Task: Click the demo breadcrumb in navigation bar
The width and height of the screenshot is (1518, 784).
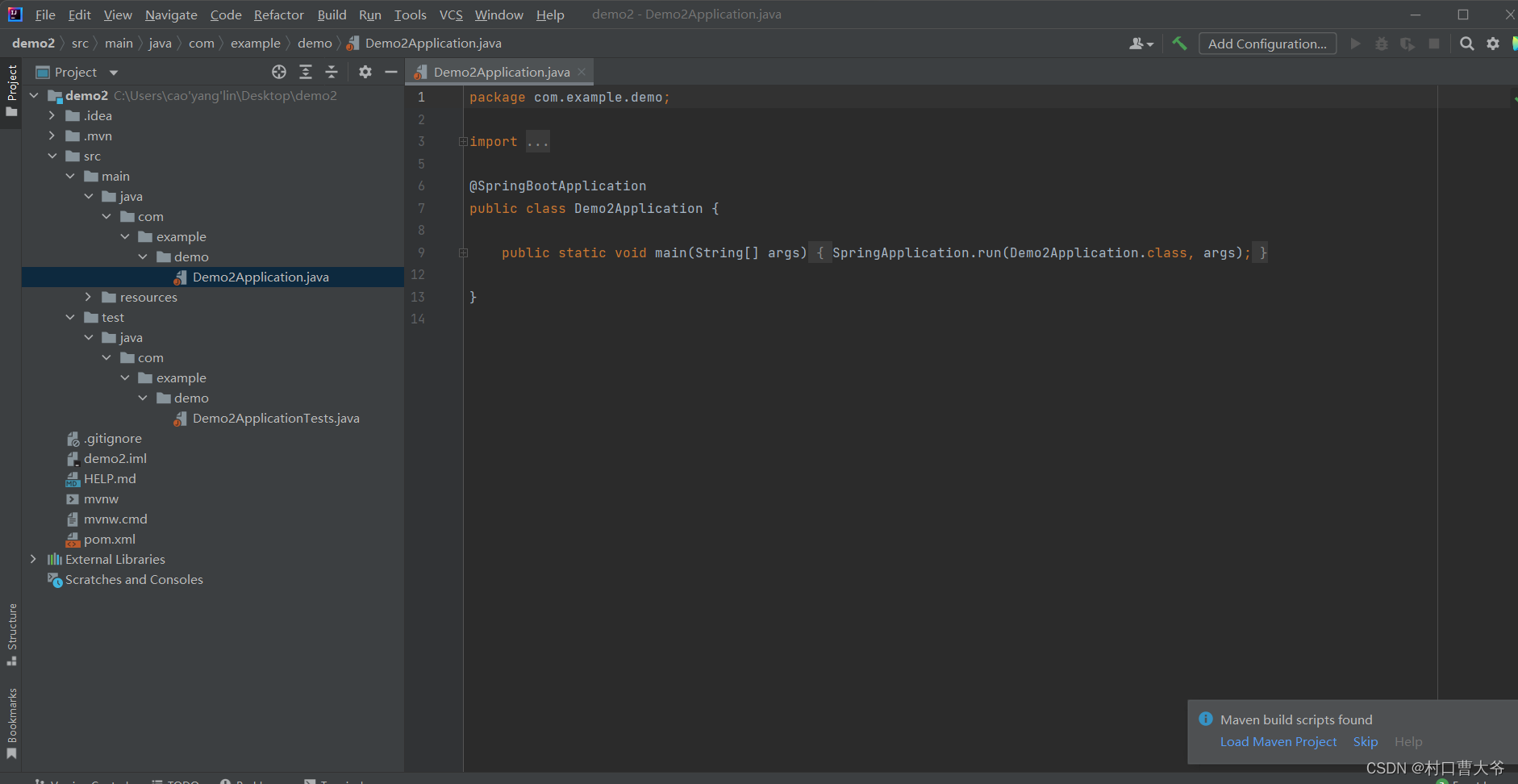Action: 315,43
